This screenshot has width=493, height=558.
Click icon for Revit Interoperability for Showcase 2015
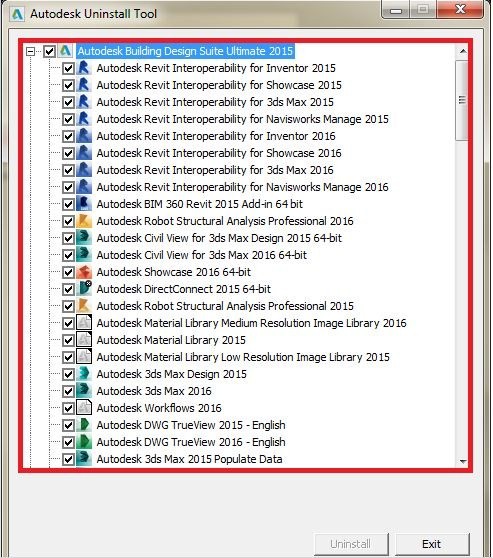pyautogui.click(x=84, y=85)
